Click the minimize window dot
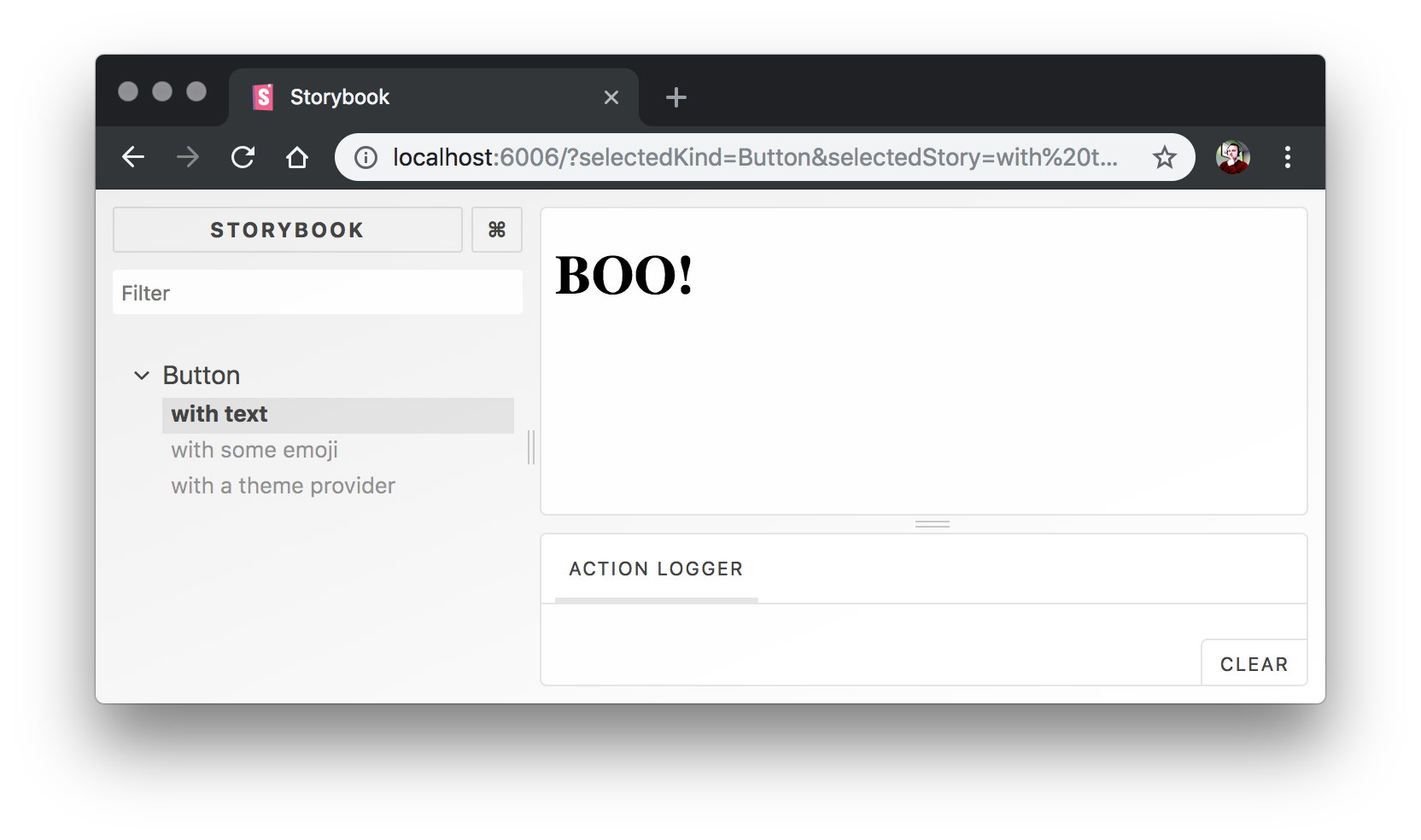Image resolution: width=1421 pixels, height=840 pixels. [x=162, y=91]
